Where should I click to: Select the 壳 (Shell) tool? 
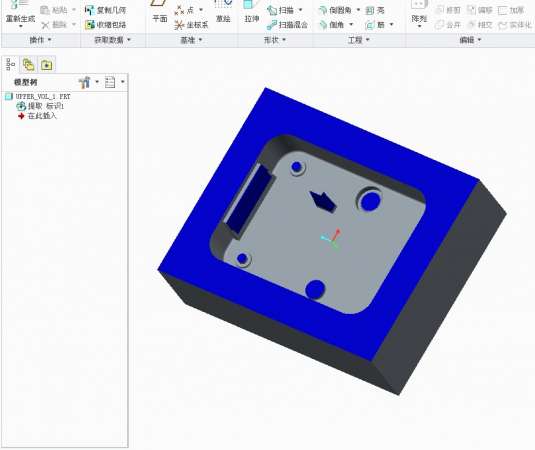(x=375, y=11)
